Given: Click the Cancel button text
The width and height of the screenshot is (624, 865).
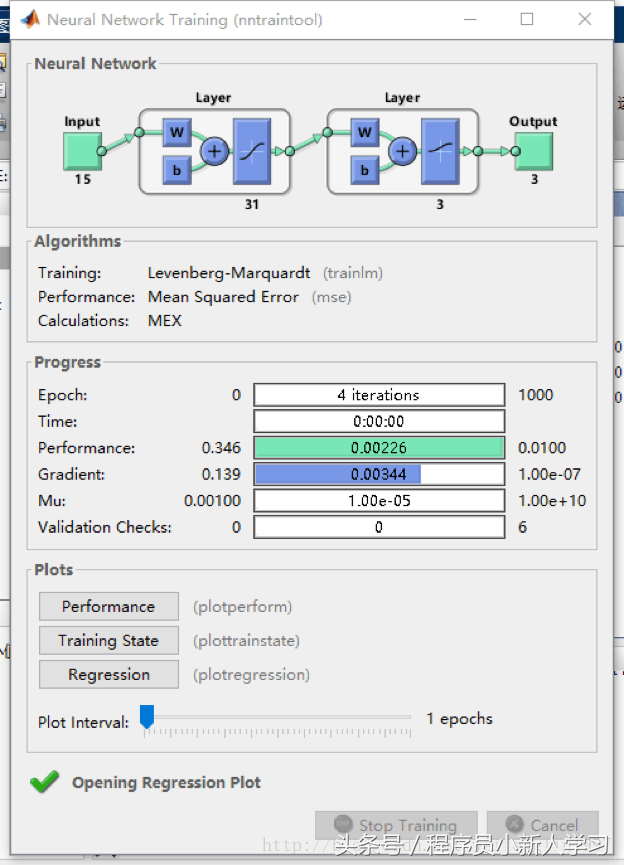Looking at the screenshot, I should coord(554,825).
